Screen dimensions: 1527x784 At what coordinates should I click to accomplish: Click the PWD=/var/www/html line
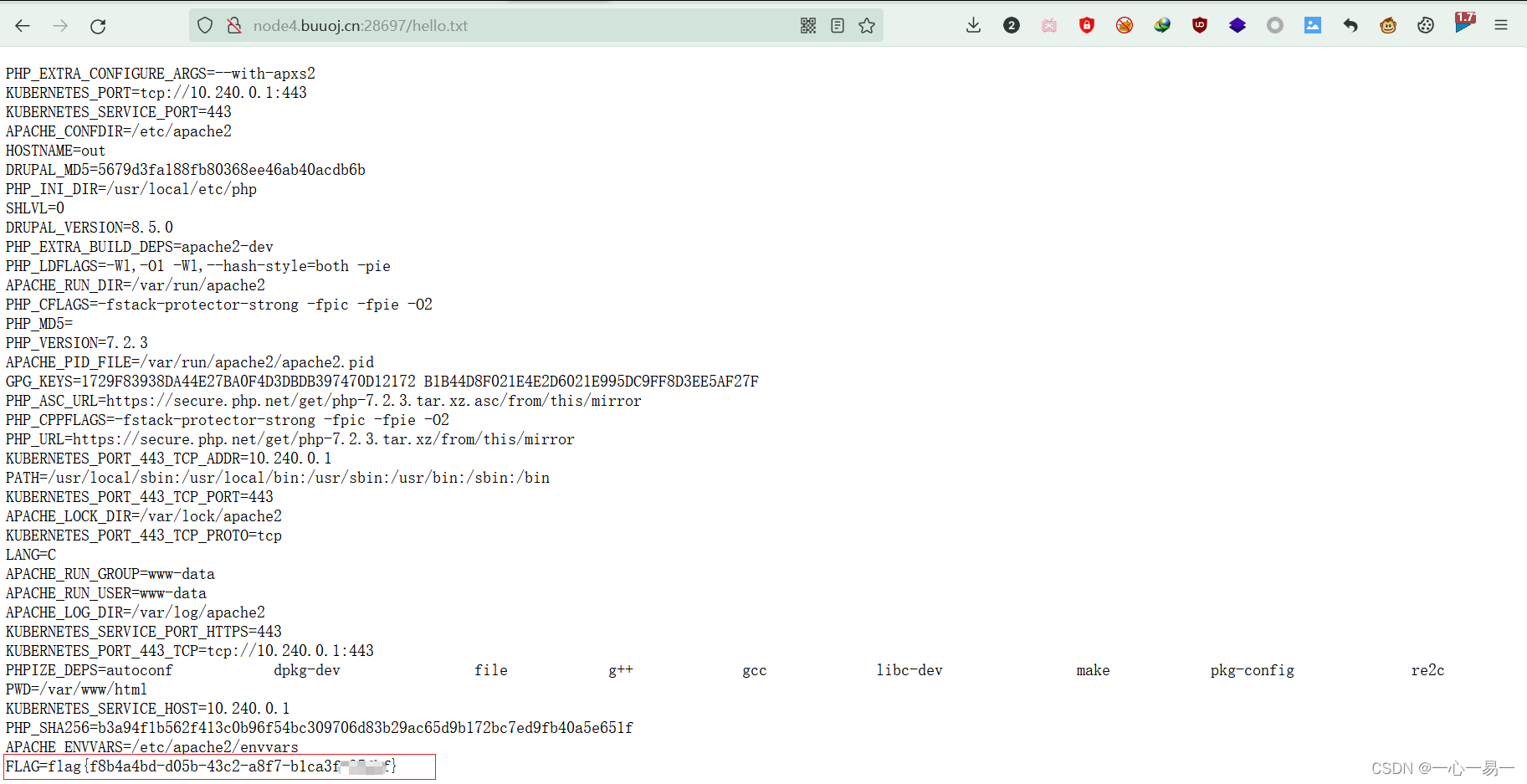77,689
